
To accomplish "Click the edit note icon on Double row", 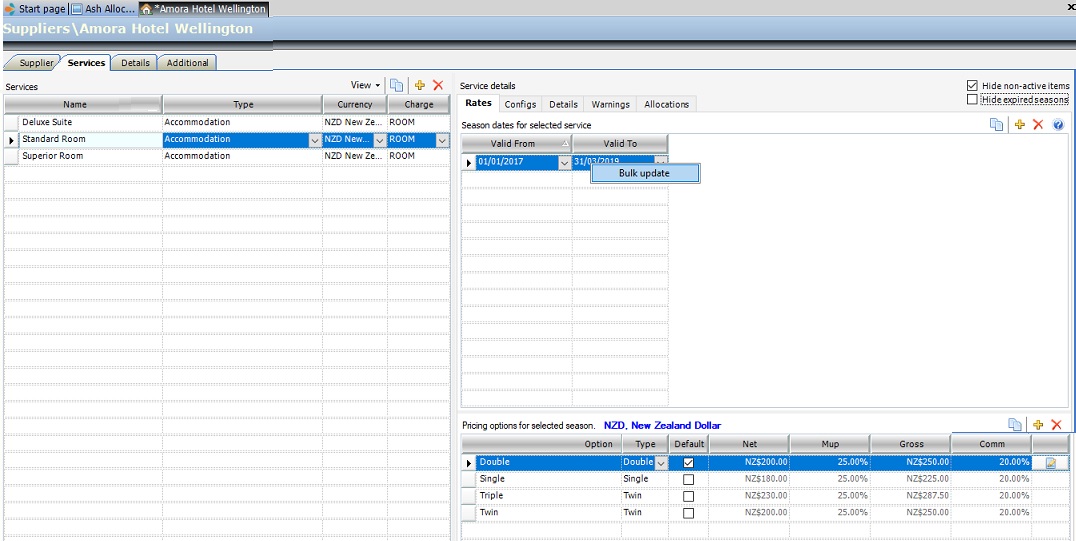I will (1051, 463).
